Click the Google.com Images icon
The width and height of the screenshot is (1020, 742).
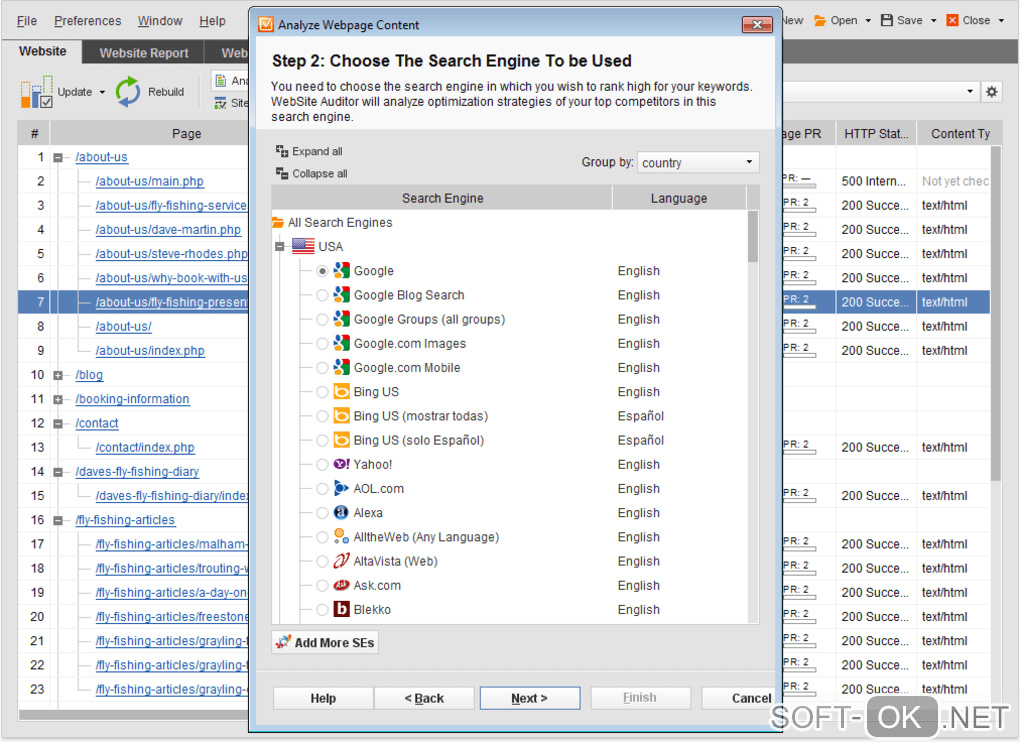coord(342,343)
